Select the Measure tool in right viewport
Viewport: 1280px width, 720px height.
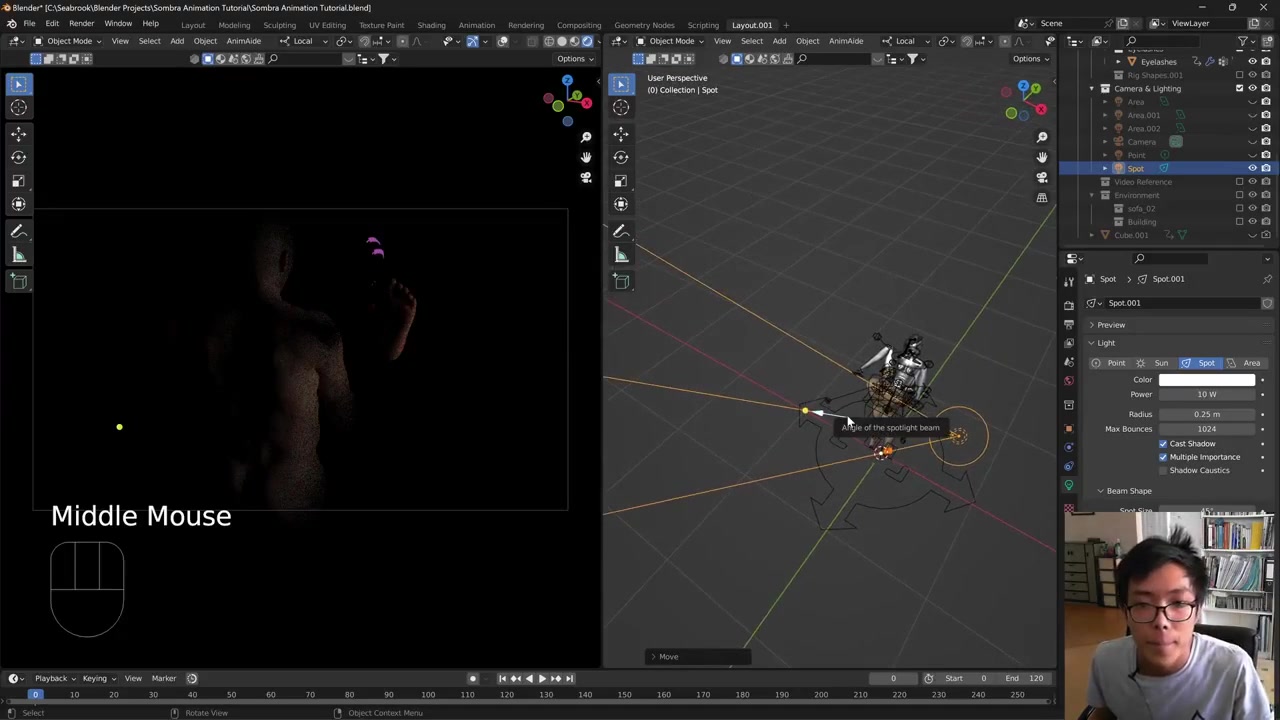coord(621,256)
